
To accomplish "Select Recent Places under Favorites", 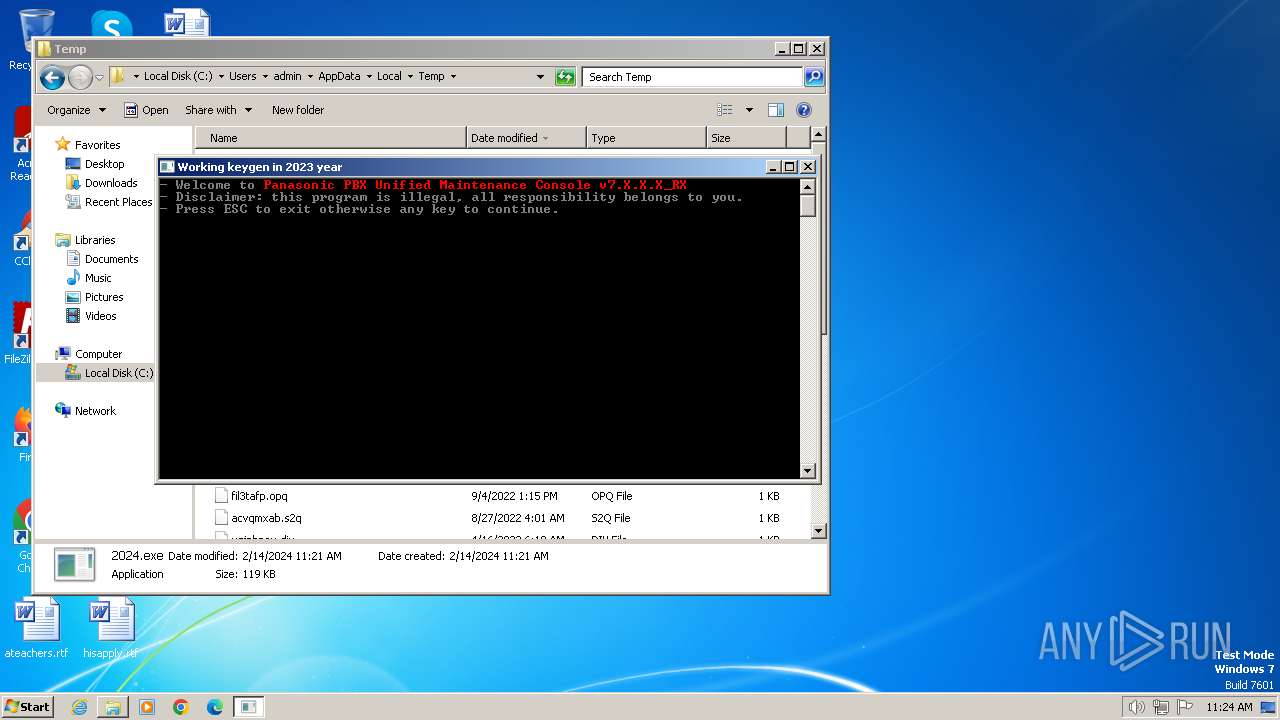I will pos(118,202).
